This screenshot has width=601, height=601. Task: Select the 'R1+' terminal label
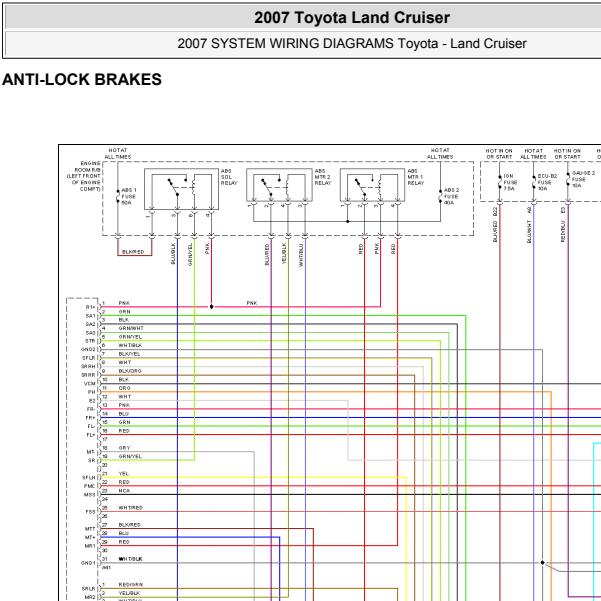pyautogui.click(x=90, y=307)
